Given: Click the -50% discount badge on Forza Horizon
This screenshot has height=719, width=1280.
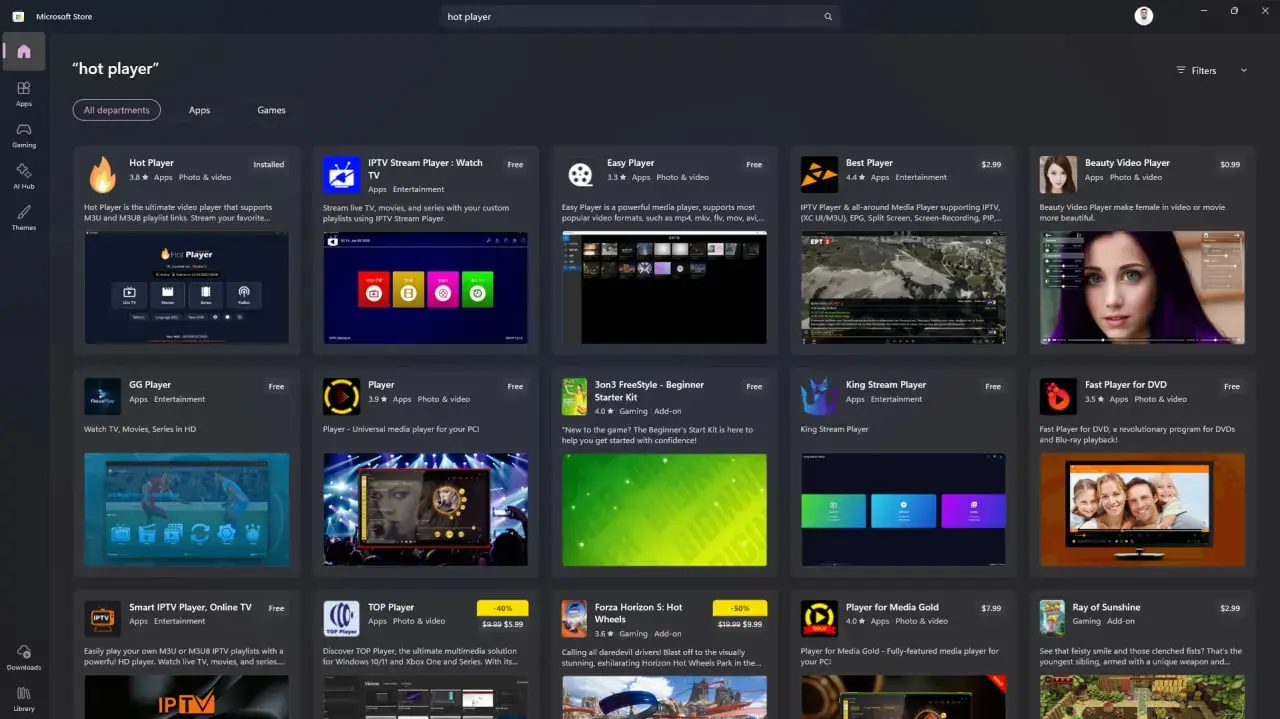Looking at the screenshot, I should point(740,607).
